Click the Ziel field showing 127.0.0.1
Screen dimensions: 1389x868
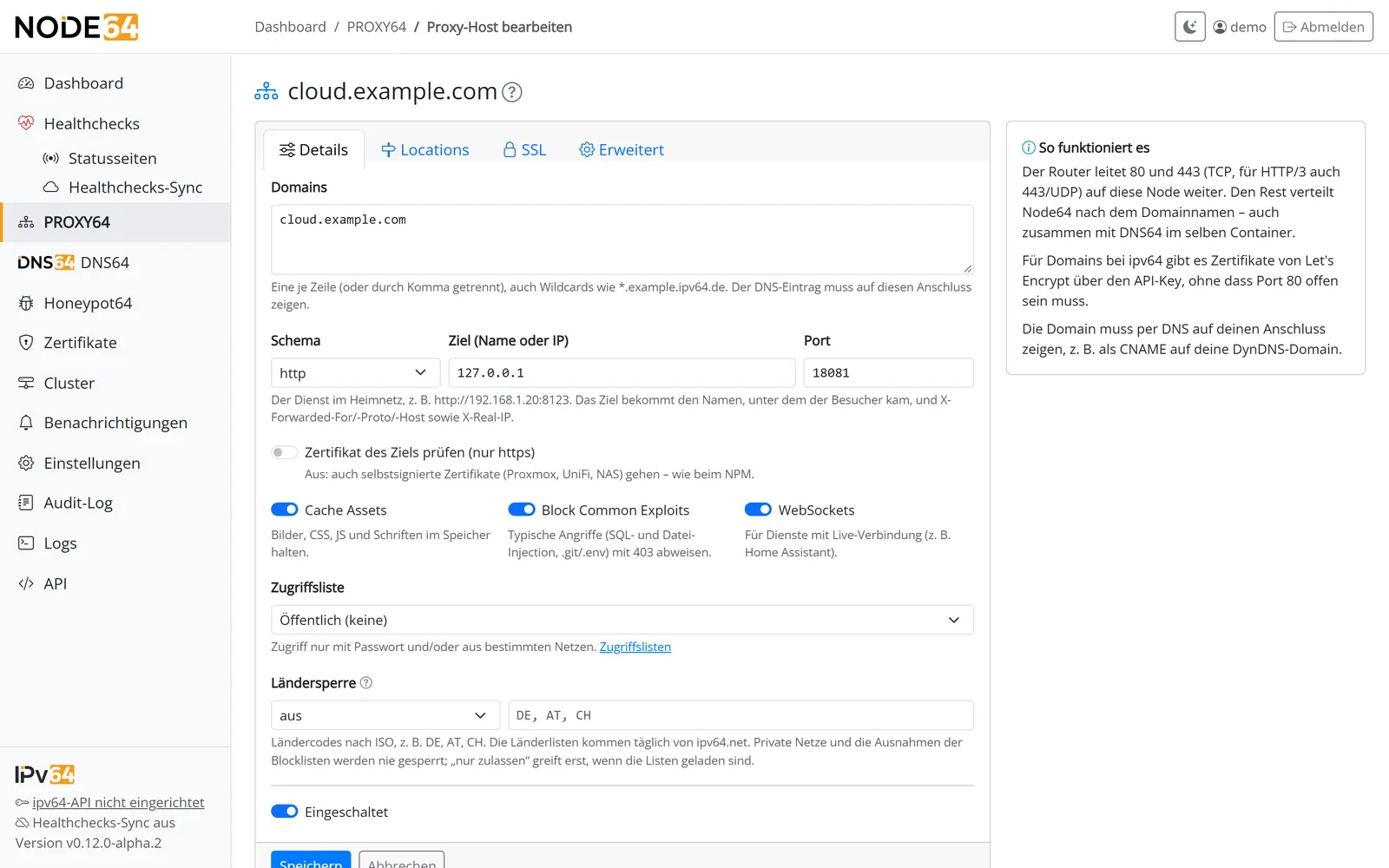pos(622,372)
